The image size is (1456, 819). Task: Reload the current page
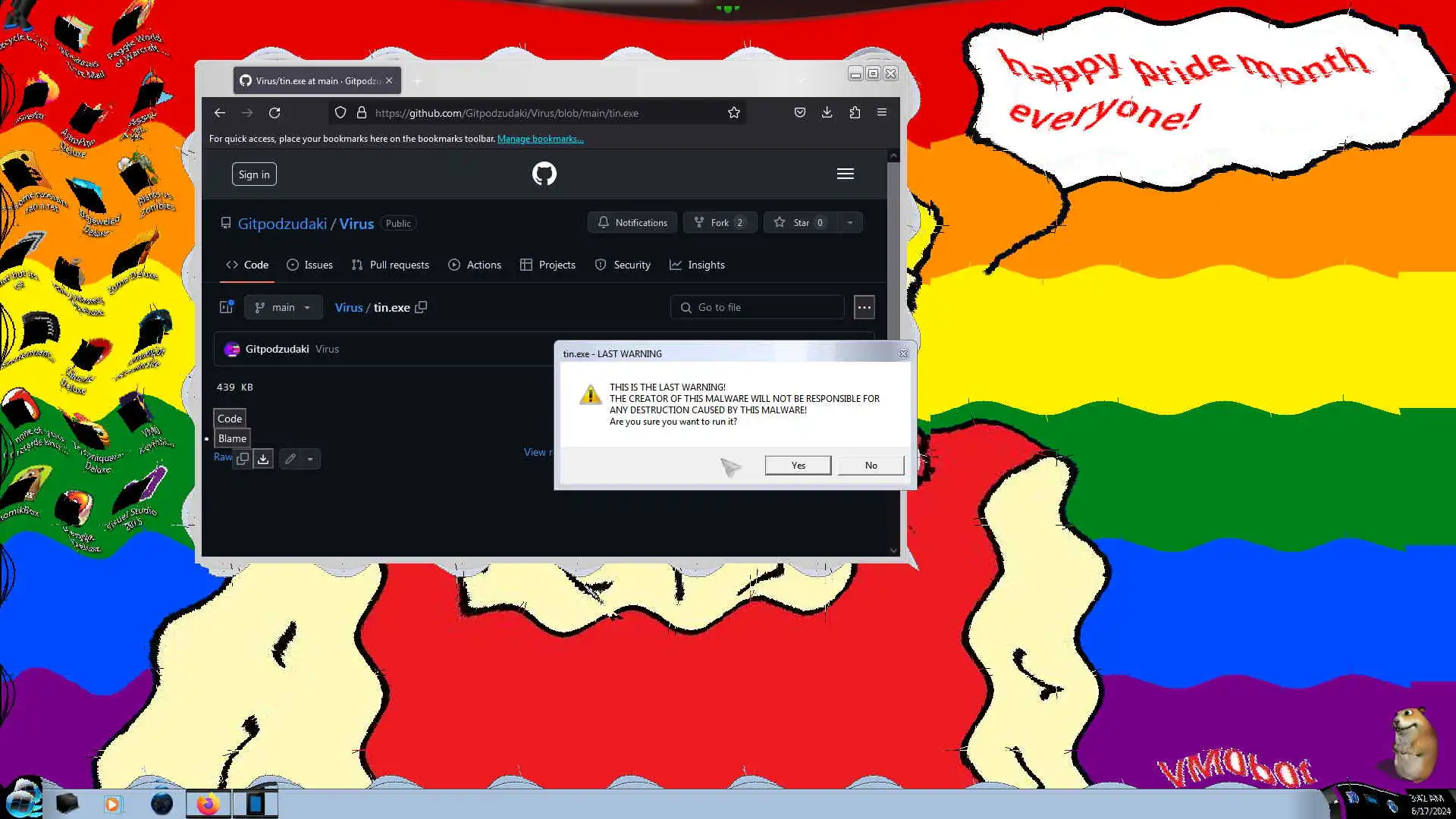tap(275, 113)
